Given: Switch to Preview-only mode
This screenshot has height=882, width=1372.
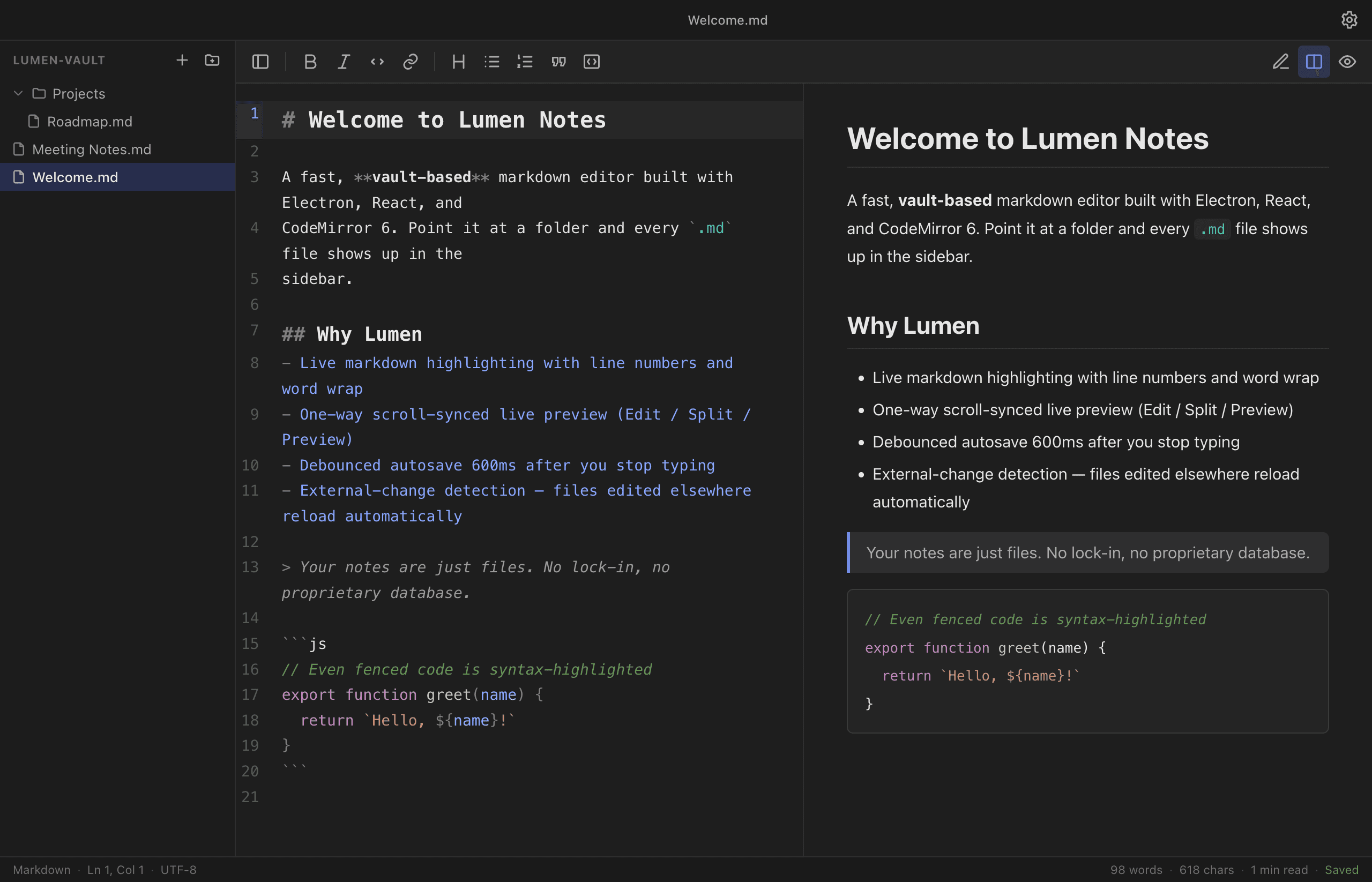Looking at the screenshot, I should tap(1347, 62).
